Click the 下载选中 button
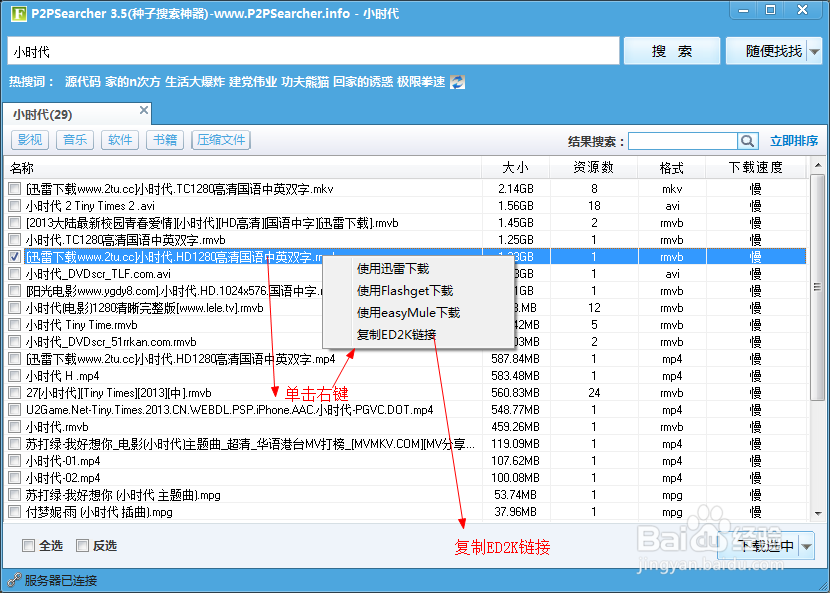Screen dimensions: 830x593 pos(759,546)
